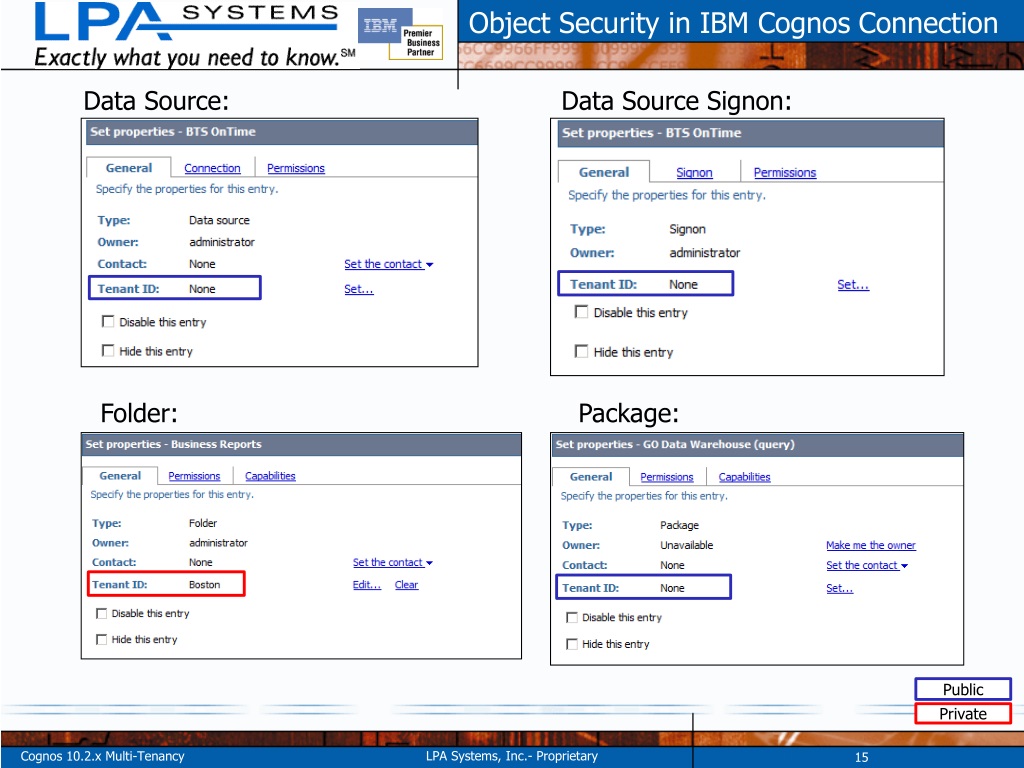Viewport: 1024px width, 768px height.
Task: Click Make me the owner link
Action: tap(871, 545)
